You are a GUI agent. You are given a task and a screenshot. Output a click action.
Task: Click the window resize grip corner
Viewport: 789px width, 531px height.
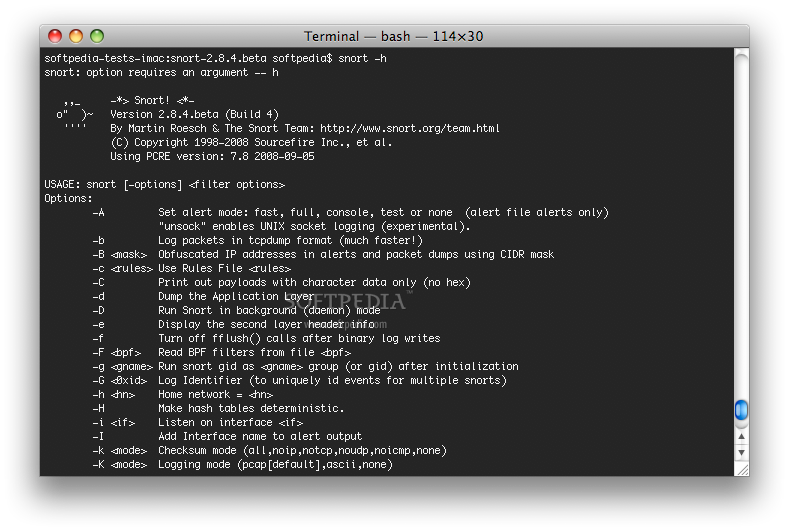[x=742, y=469]
